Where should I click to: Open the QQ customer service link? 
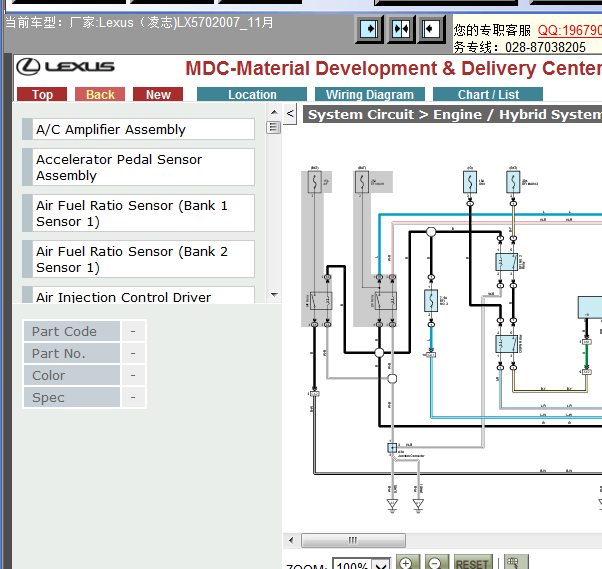(x=570, y=30)
